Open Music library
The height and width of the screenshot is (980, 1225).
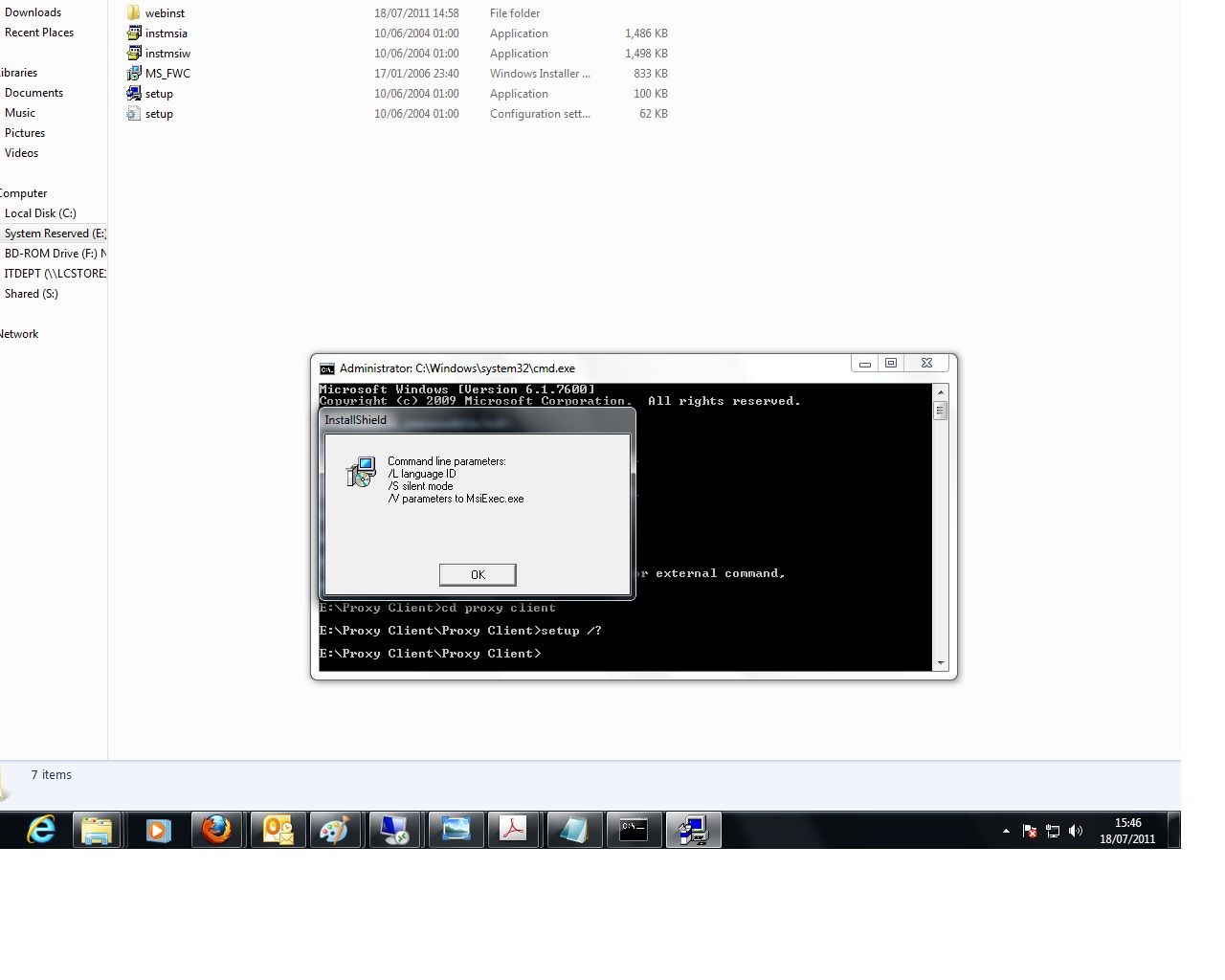[20, 113]
